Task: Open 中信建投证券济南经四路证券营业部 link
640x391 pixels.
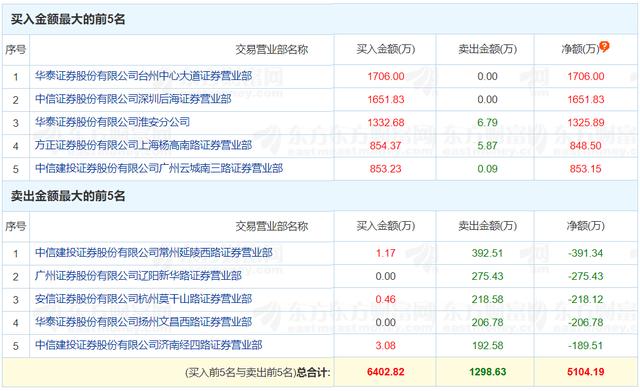Action: (x=149, y=345)
